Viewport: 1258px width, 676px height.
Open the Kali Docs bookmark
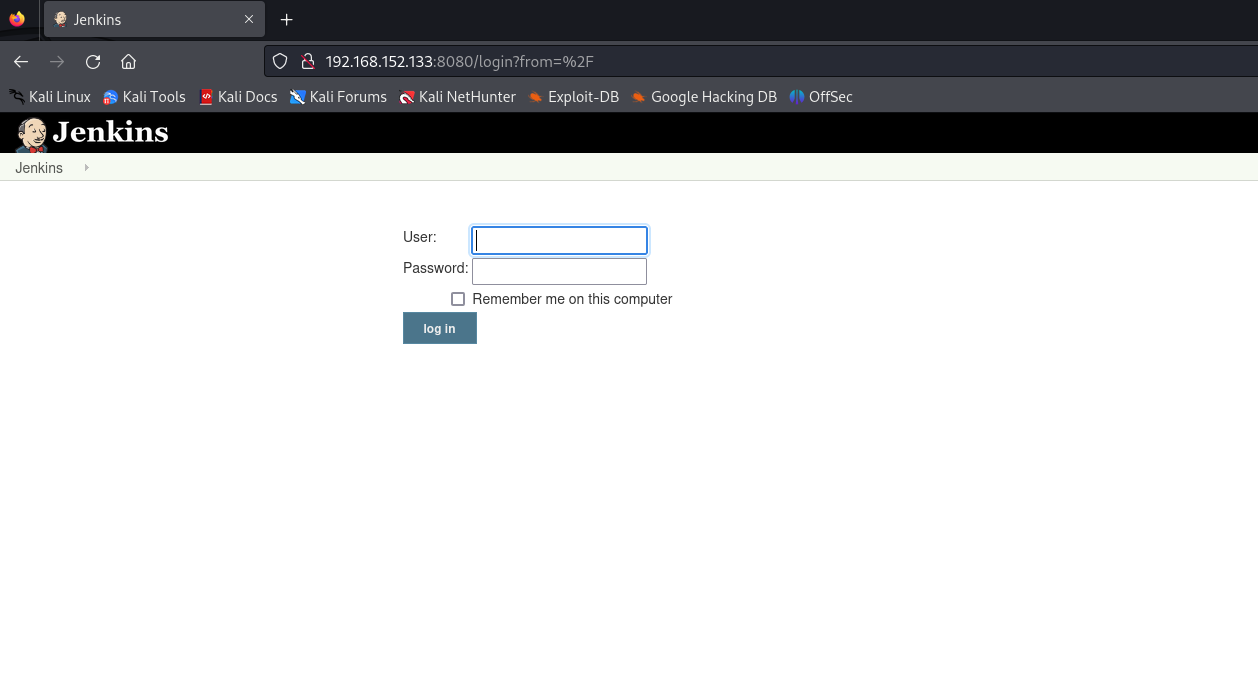(x=238, y=97)
